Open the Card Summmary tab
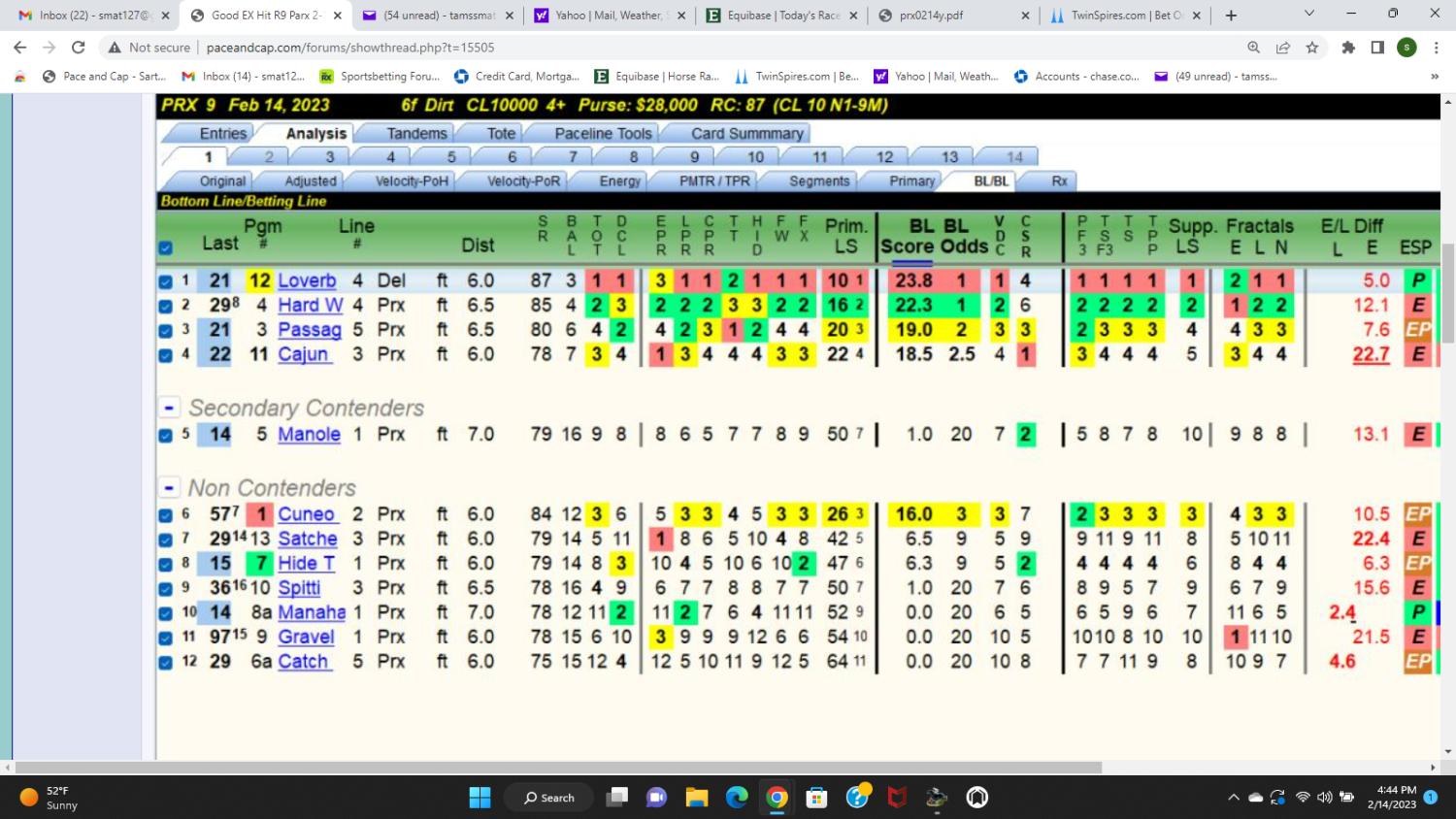1456x819 pixels. 747,133
